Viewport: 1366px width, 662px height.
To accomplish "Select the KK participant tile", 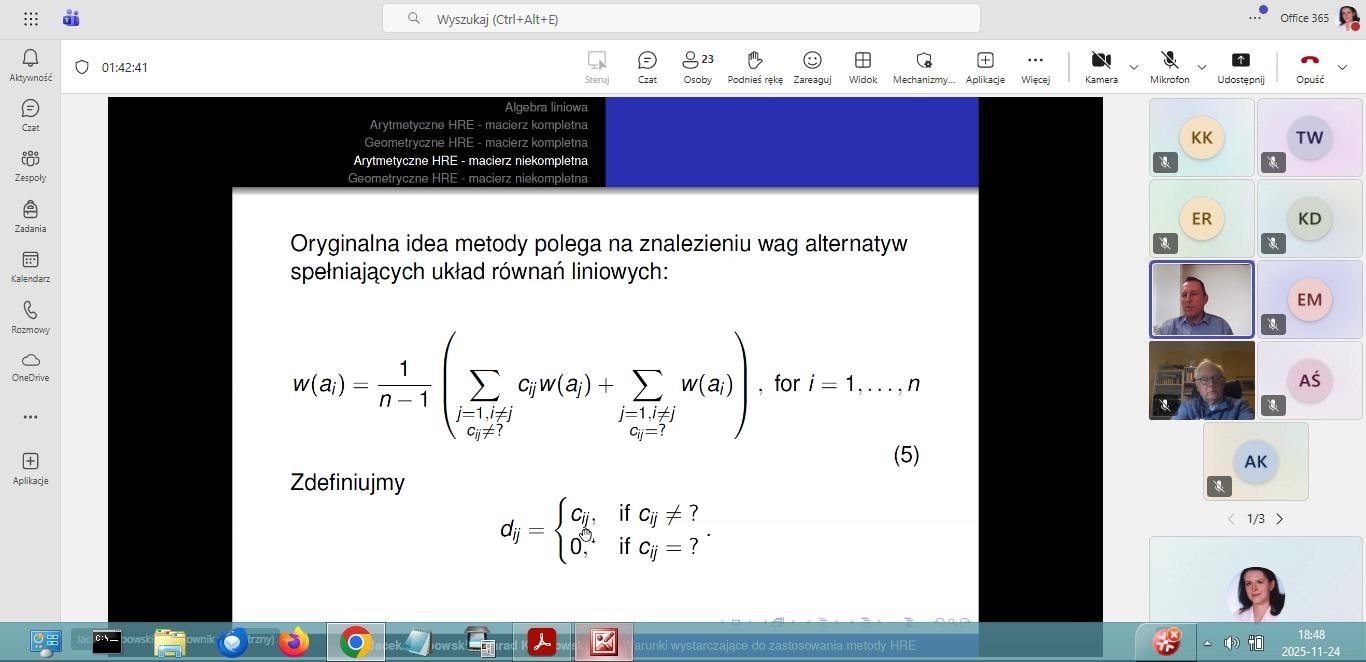I will (1201, 138).
